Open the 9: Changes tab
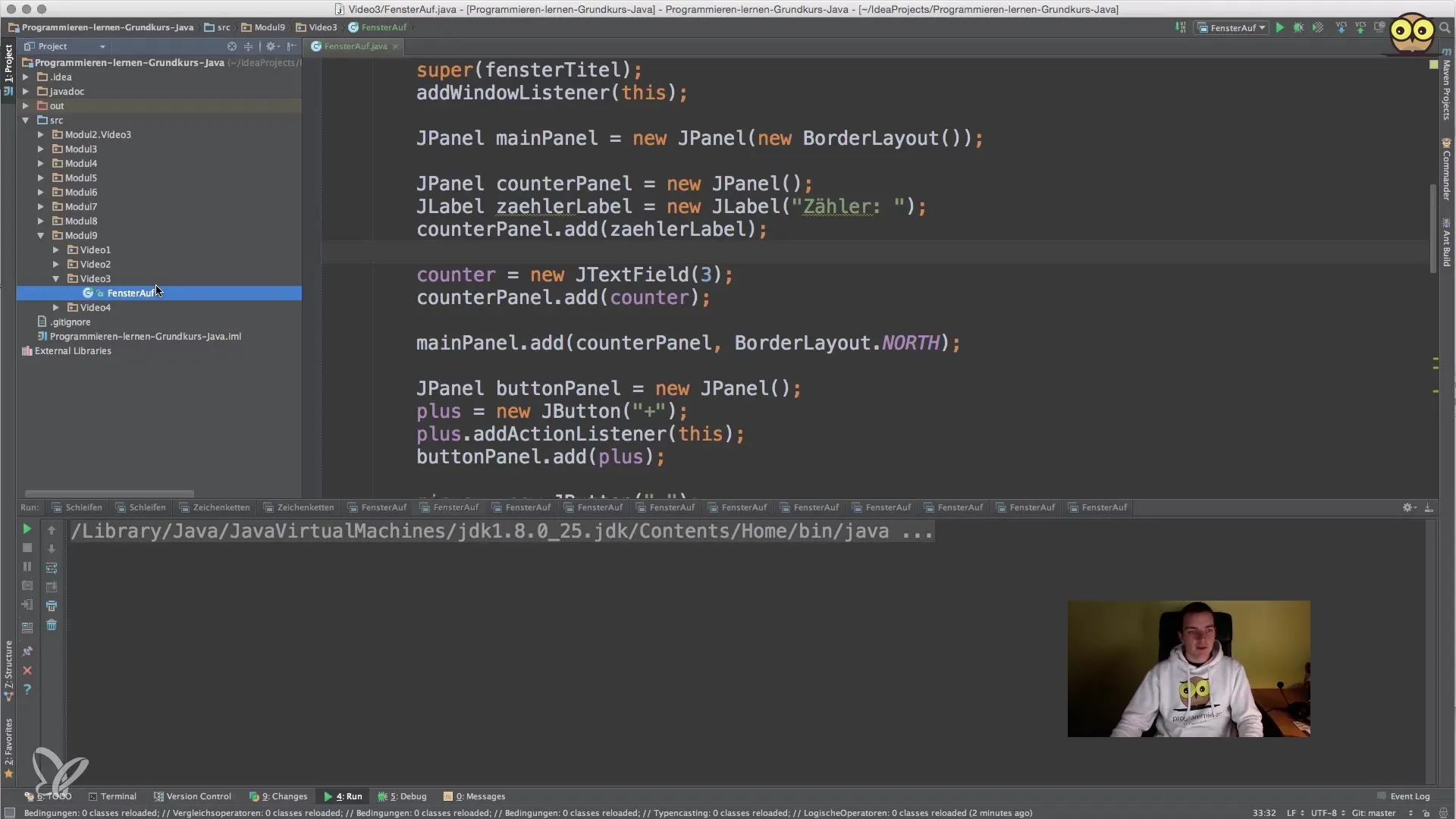 coord(278,796)
